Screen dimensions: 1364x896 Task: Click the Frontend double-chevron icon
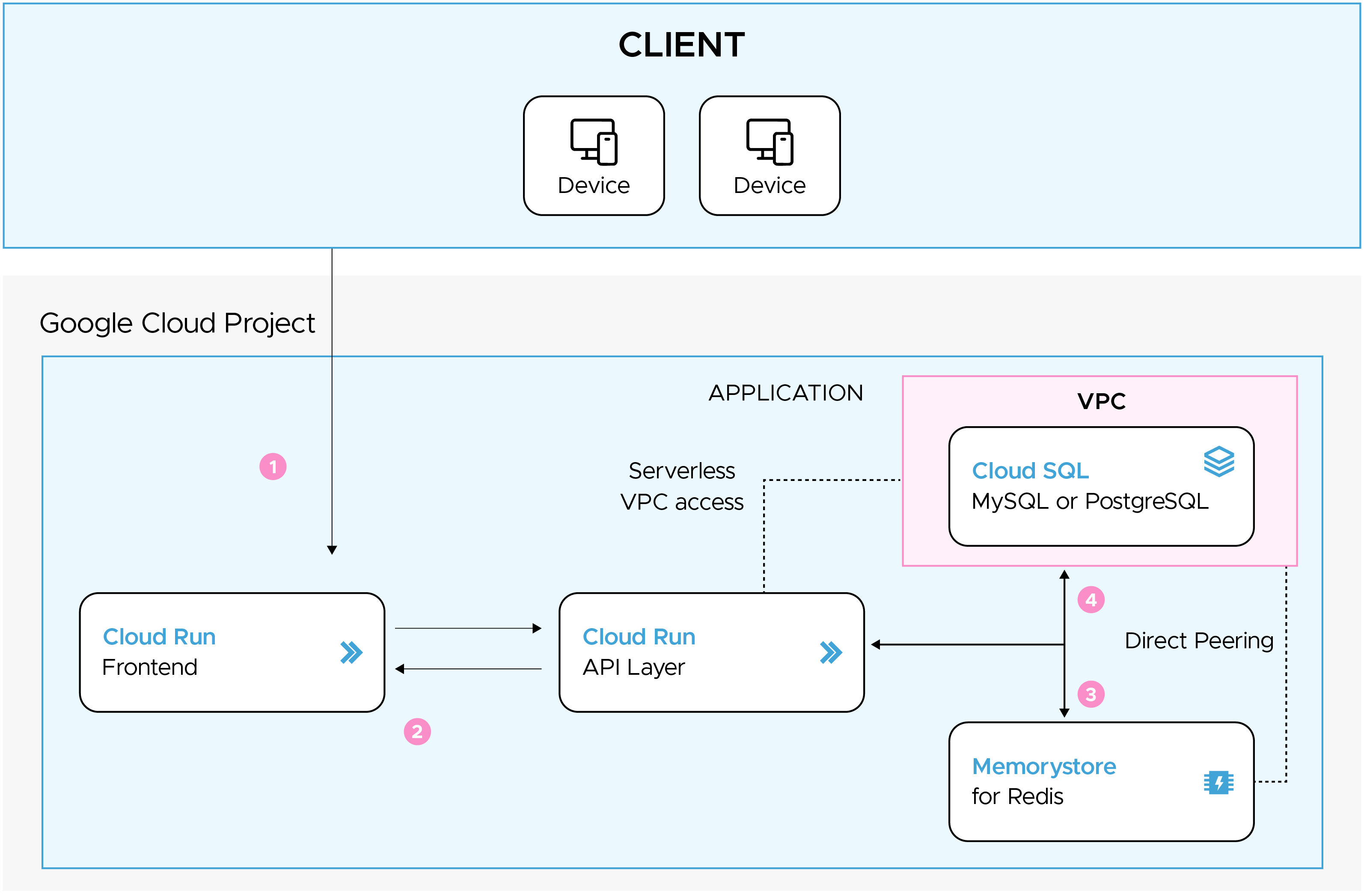pos(351,652)
